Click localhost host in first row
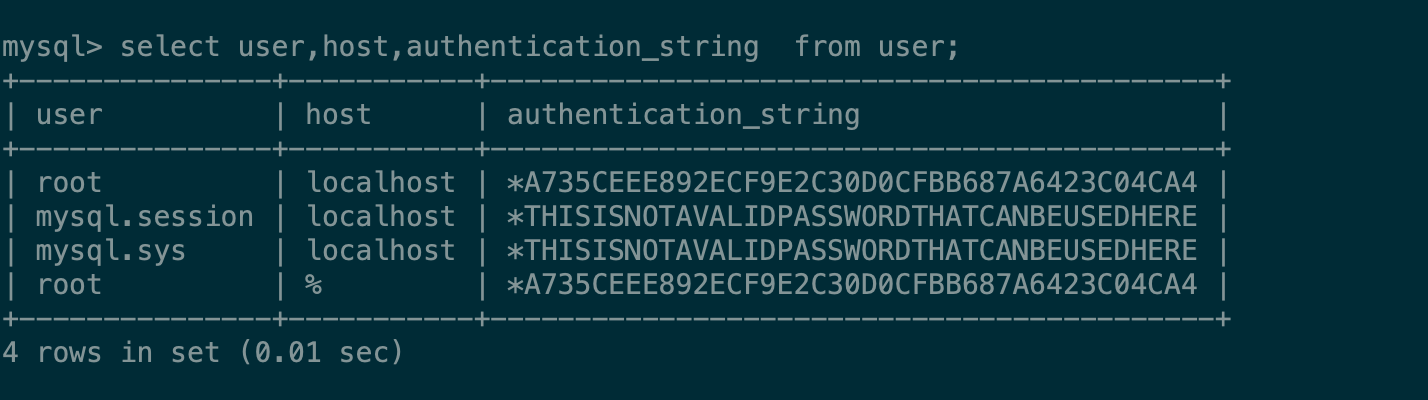This screenshot has width=1428, height=400. [x=380, y=183]
